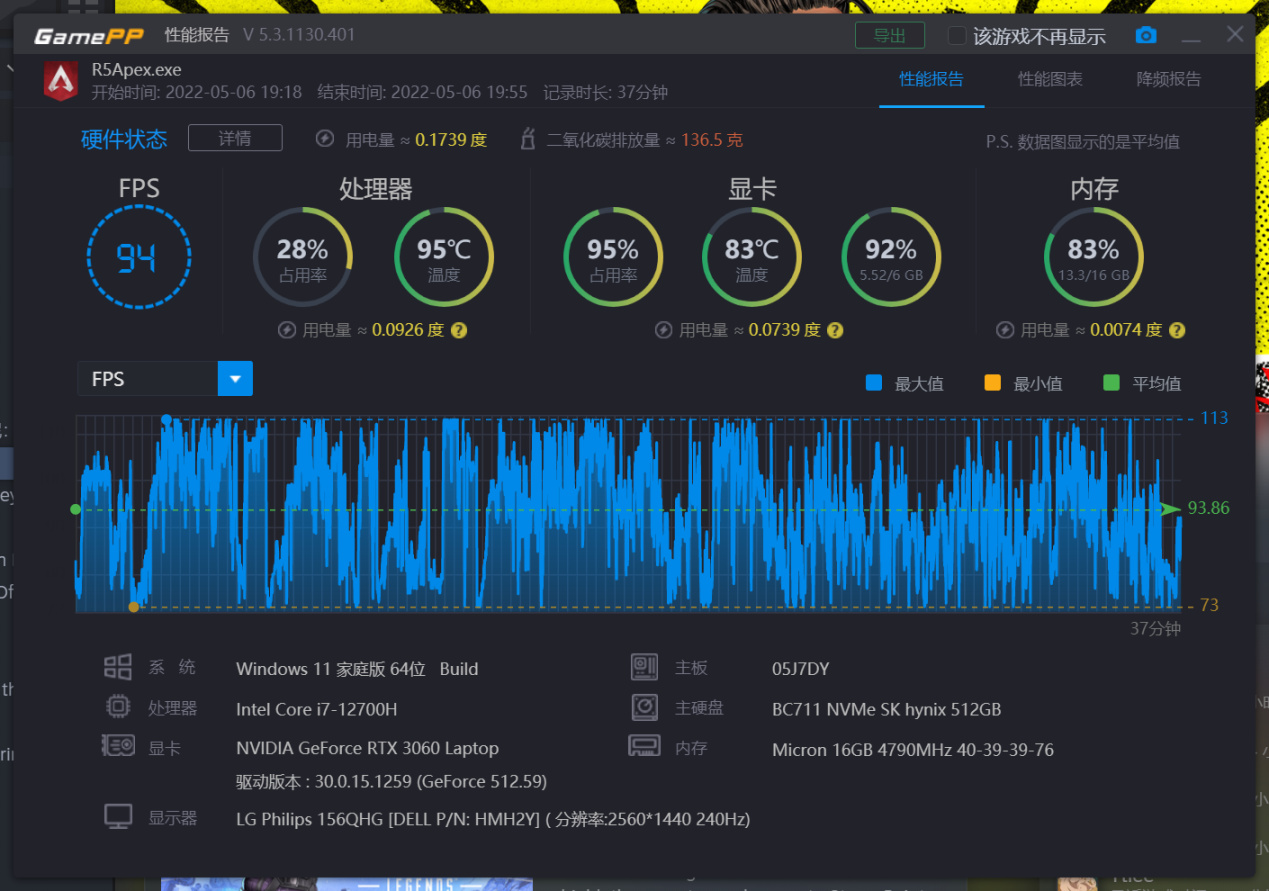Click the 导出 export button

(890, 36)
